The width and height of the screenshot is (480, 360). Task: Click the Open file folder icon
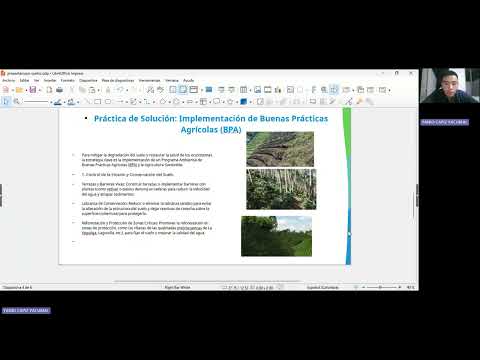tap(19, 90)
